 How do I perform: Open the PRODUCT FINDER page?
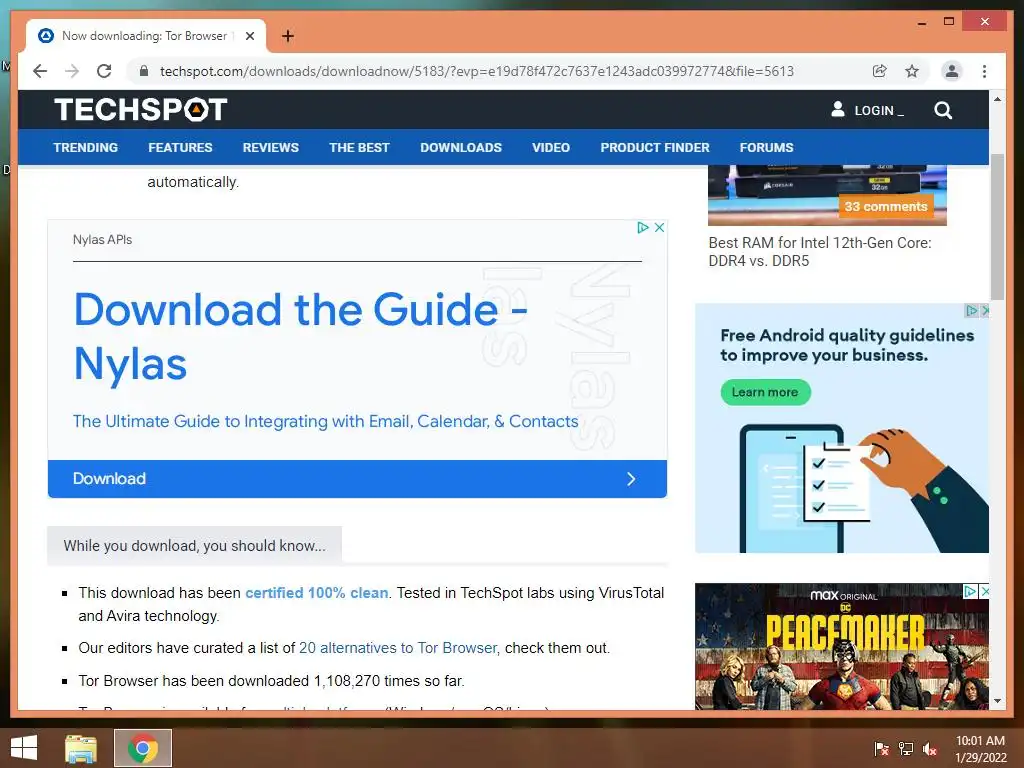(655, 148)
